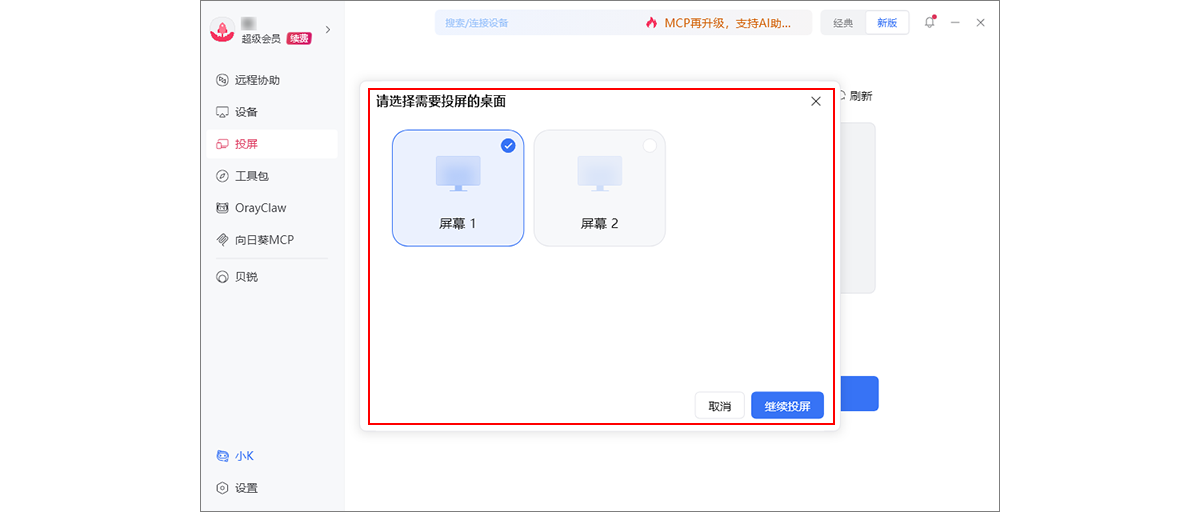
Task: Open 设置 in the sidebar
Action: 272,488
